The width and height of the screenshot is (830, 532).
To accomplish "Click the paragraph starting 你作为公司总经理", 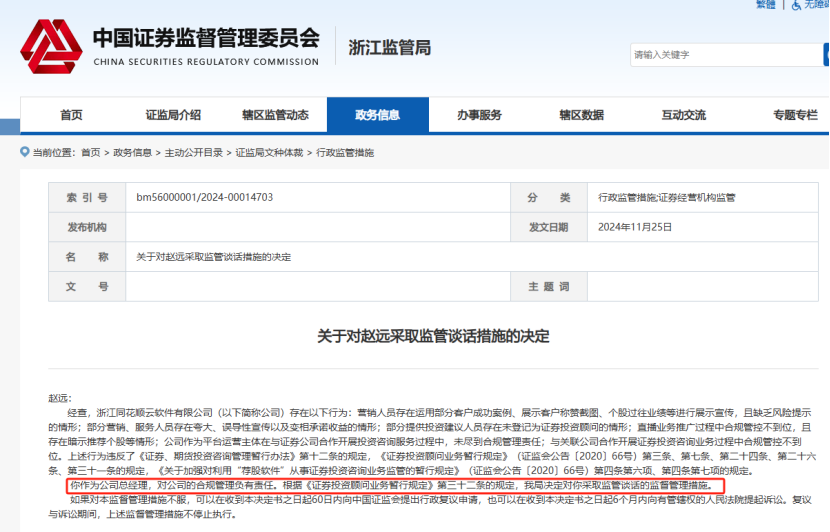I will tap(391, 485).
